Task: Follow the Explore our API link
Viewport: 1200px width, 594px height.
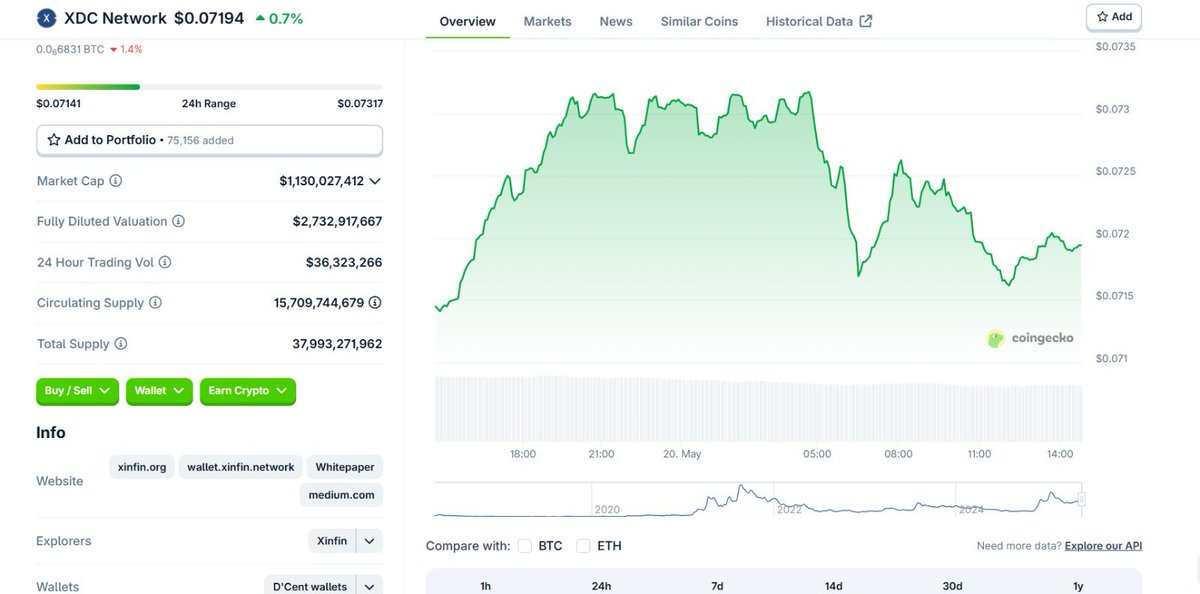Action: (1103, 546)
